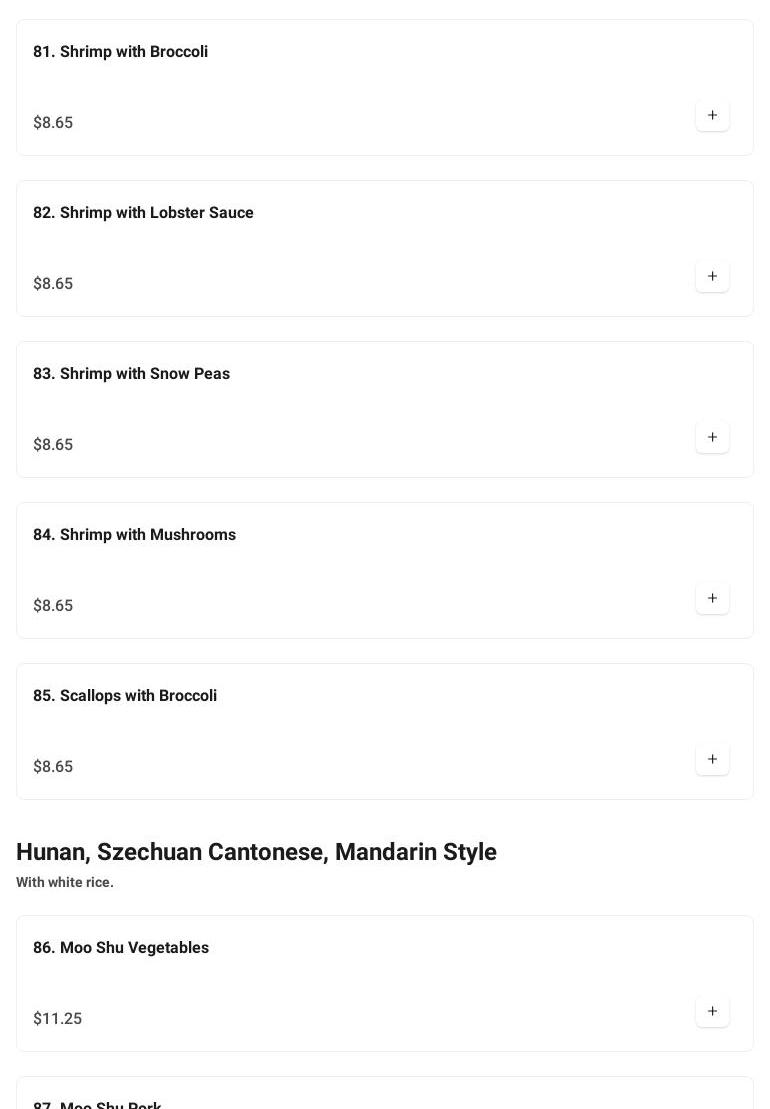Open item 81. Shrimp with Broccoli
Viewport: 770px width, 1109px height.
[x=120, y=52]
